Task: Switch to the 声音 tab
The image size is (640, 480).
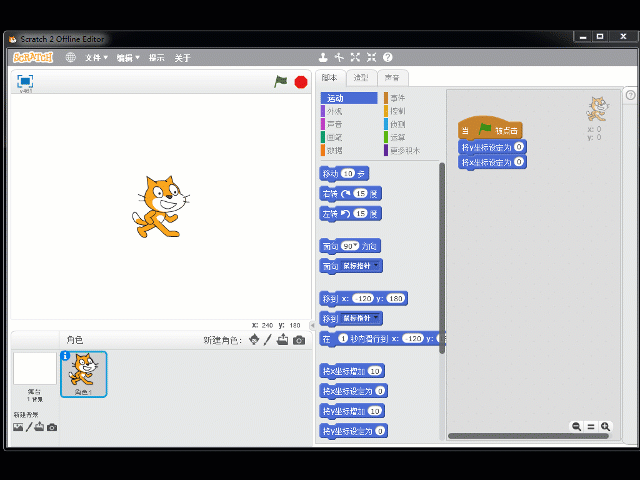Action: [x=392, y=78]
